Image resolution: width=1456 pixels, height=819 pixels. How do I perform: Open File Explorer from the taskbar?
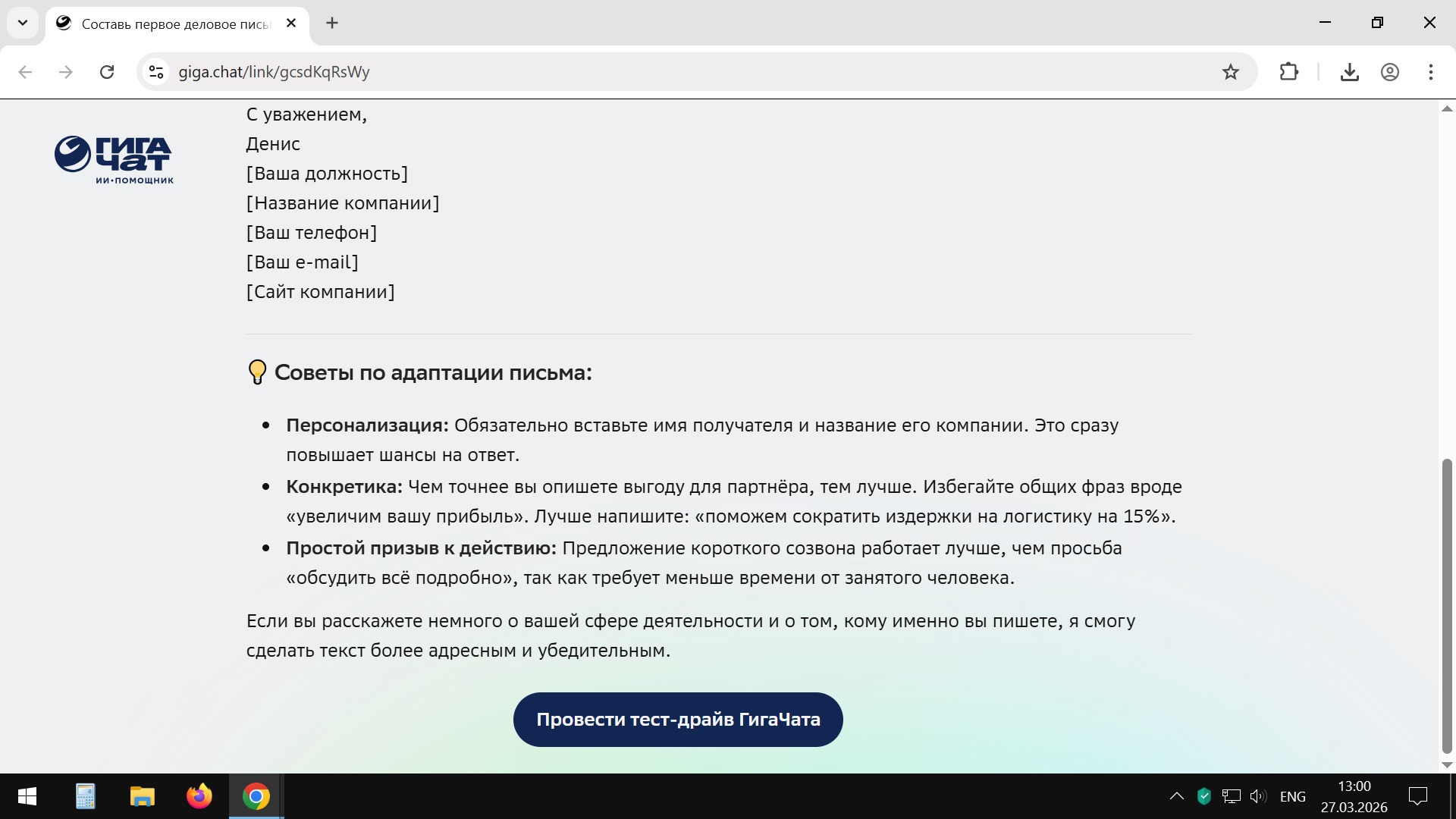tap(142, 796)
